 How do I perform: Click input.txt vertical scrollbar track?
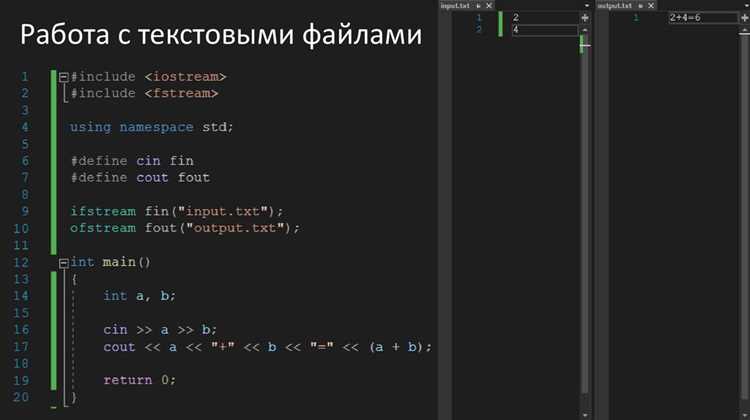(585, 220)
